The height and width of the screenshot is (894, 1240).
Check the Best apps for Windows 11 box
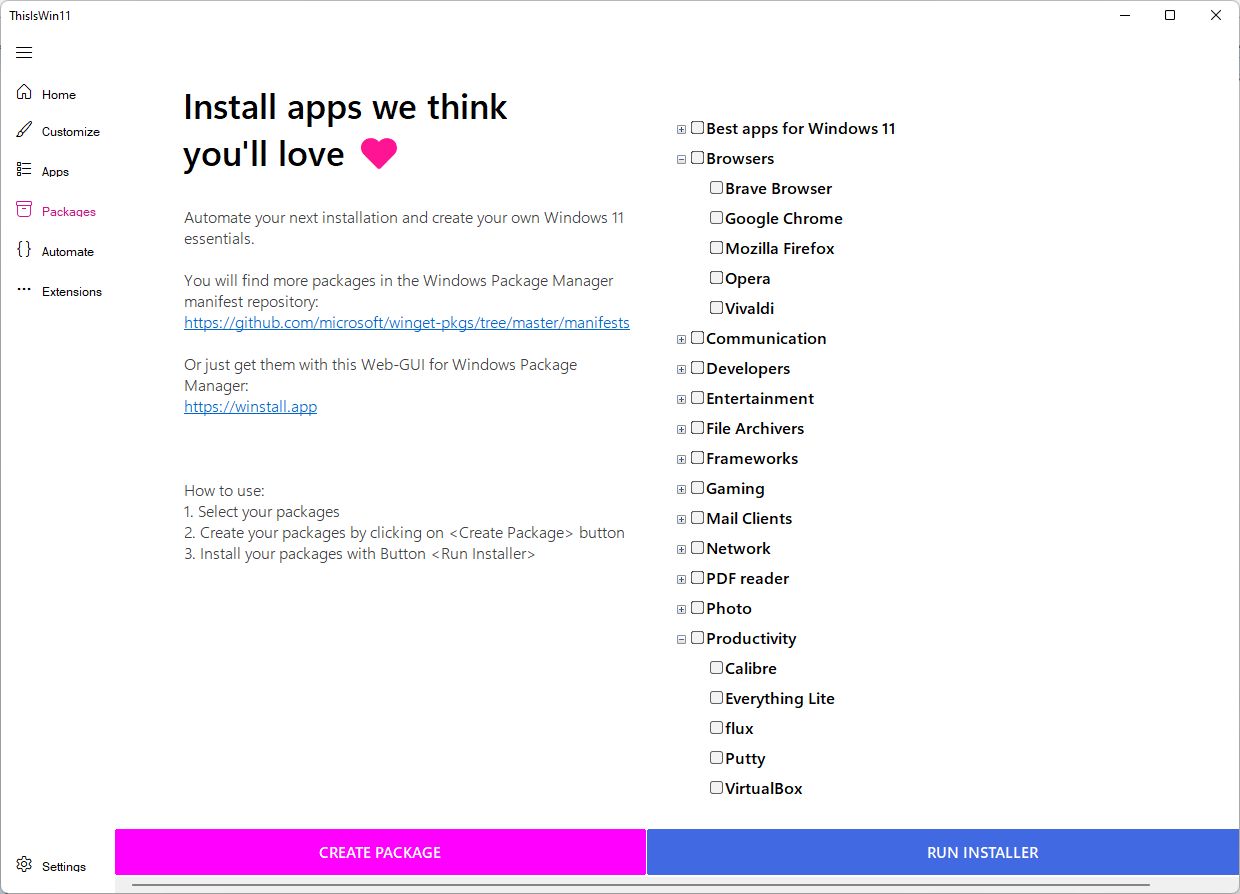coord(697,128)
